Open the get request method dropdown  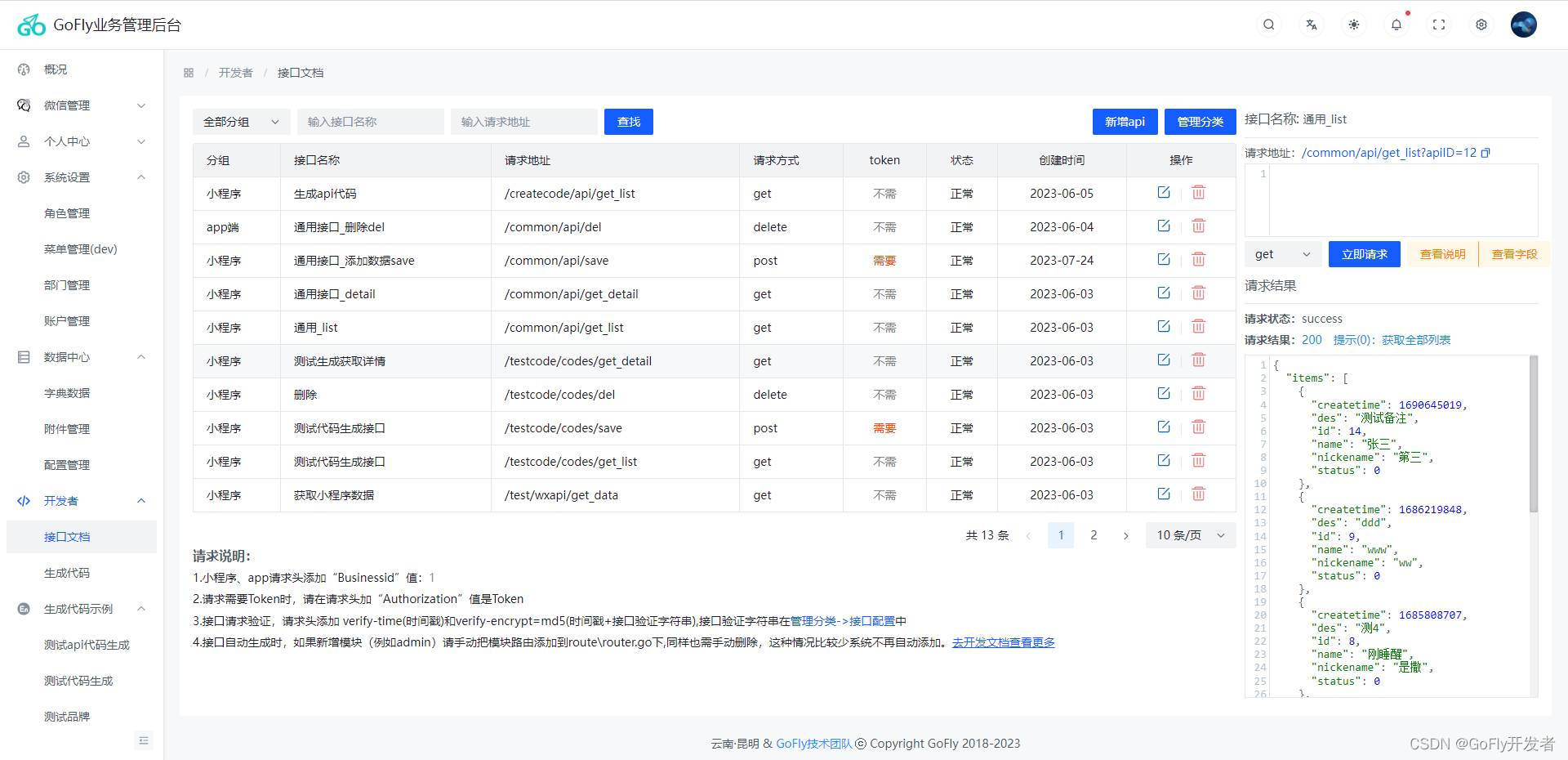click(x=1282, y=254)
